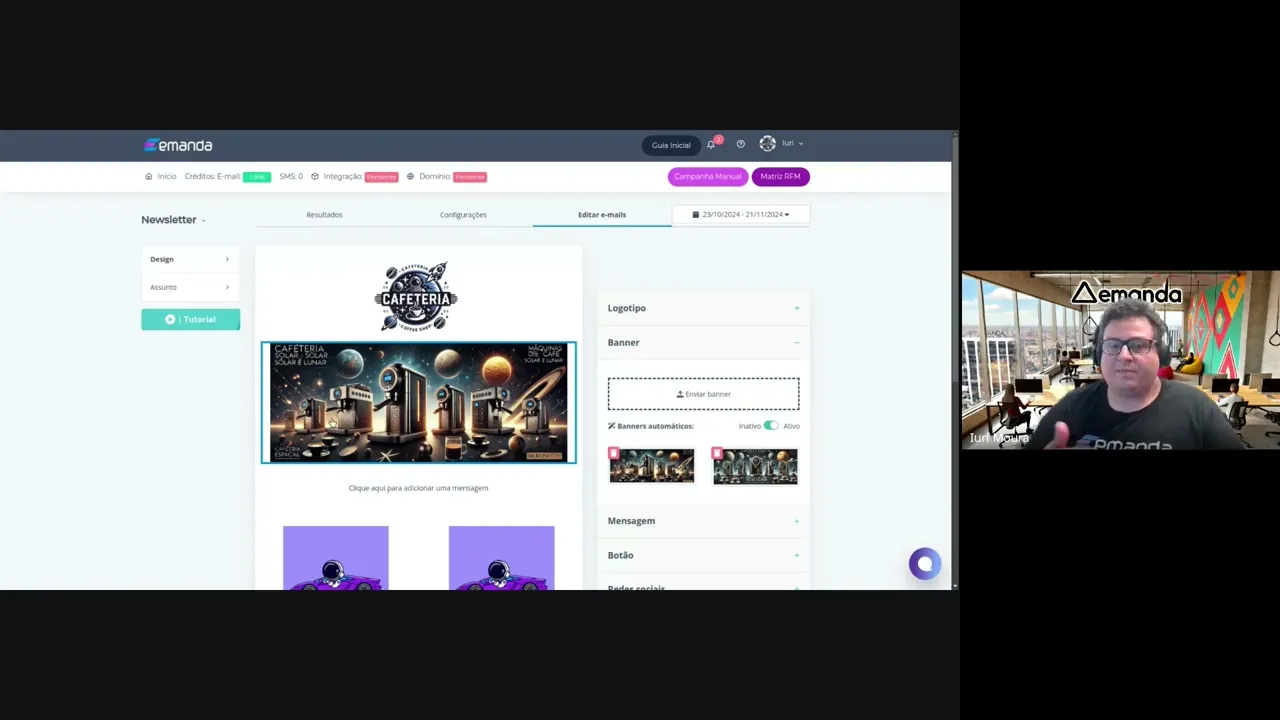The image size is (1280, 720).
Task: Open the Newsletter dropdown
Action: point(173,219)
